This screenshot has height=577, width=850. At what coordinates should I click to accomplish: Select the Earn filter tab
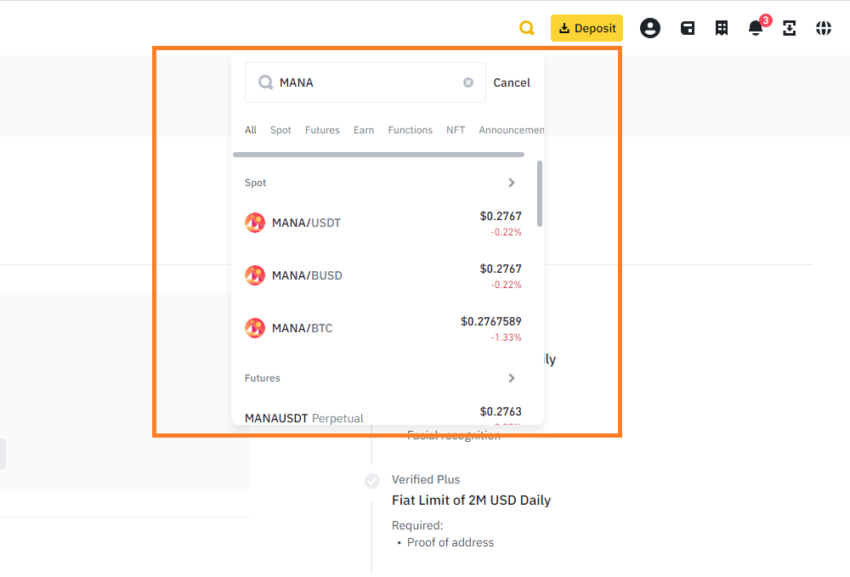click(364, 130)
